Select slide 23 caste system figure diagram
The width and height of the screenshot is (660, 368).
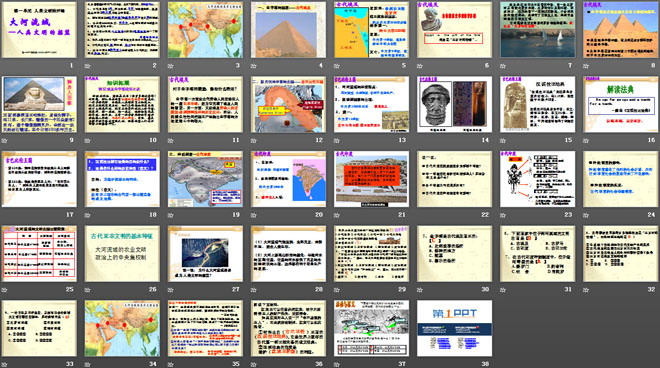(538, 179)
